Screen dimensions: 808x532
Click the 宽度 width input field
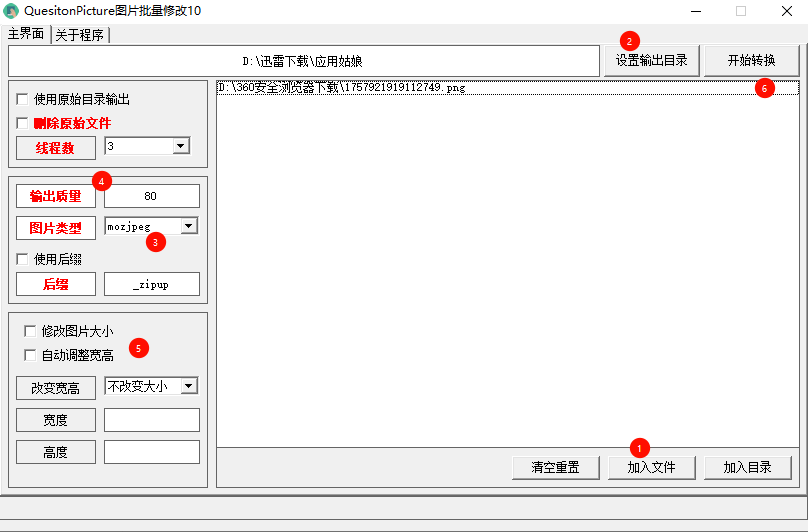151,420
